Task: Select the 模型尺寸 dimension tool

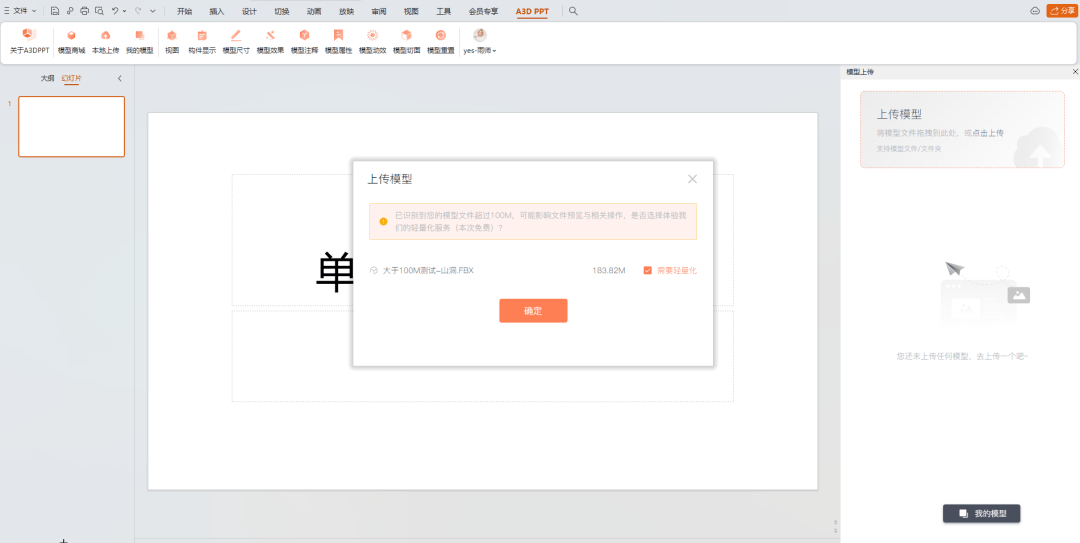Action: click(x=236, y=42)
